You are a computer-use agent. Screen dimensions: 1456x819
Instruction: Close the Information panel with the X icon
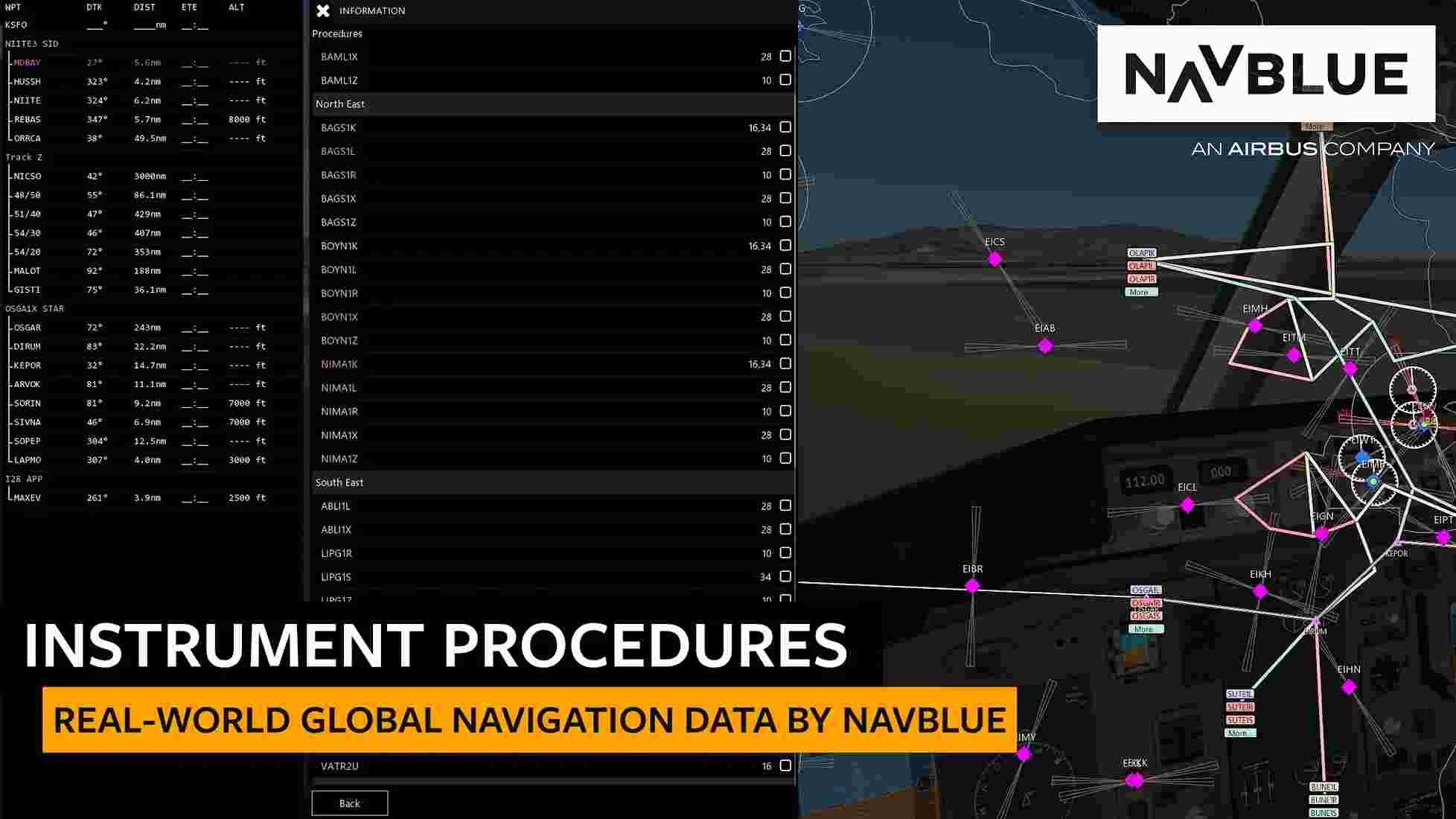click(x=323, y=10)
